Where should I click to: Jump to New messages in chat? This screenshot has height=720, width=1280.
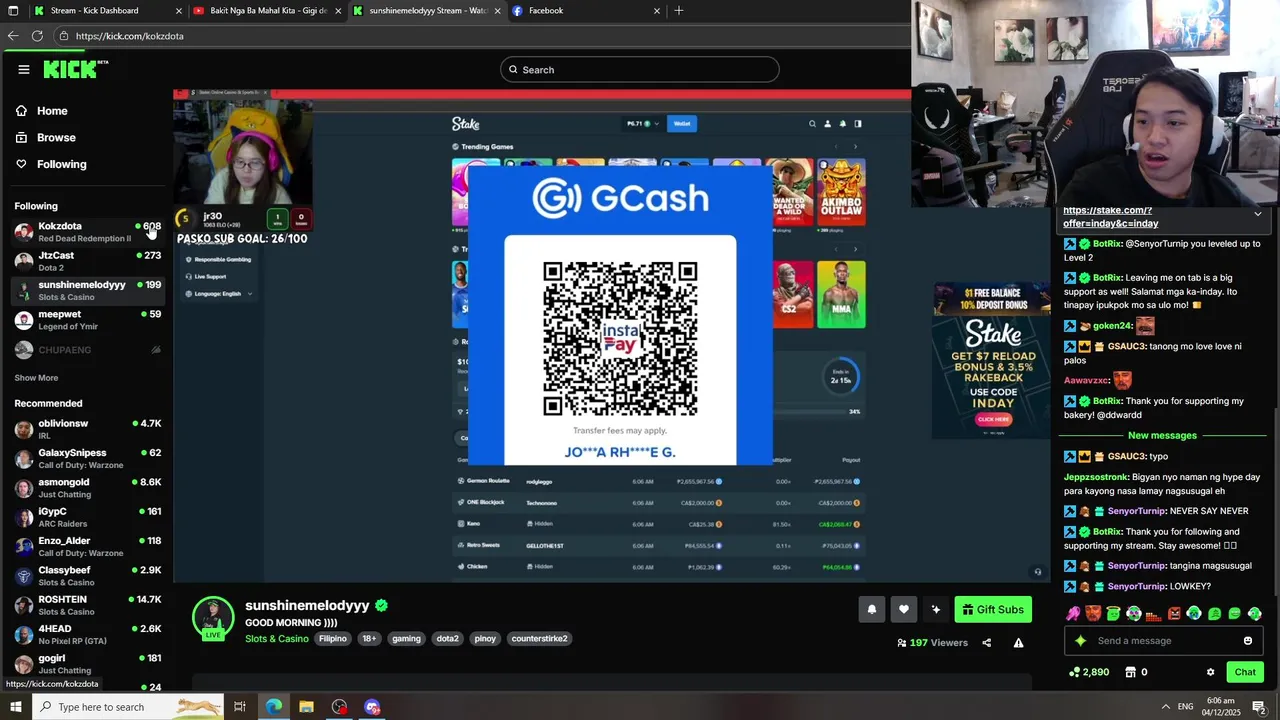tap(1162, 436)
